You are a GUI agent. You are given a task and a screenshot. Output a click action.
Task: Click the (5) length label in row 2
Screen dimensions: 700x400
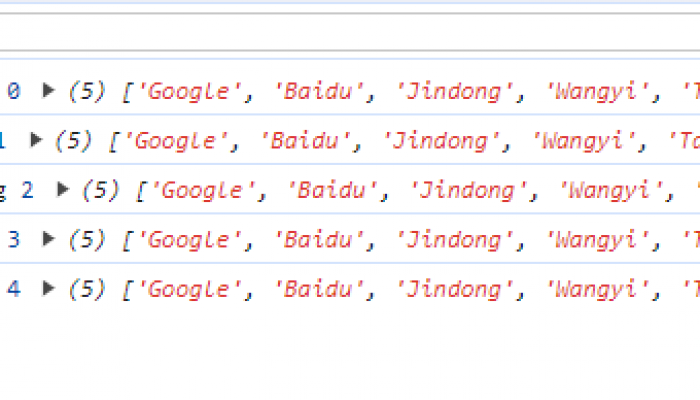pyautogui.click(x=101, y=191)
